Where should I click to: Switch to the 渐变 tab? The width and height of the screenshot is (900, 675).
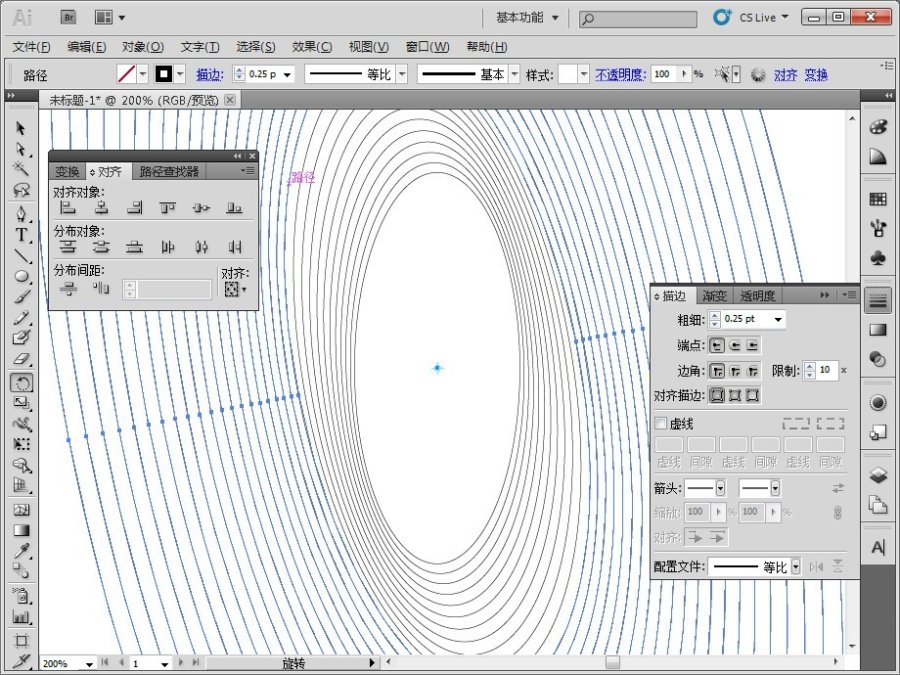(x=715, y=296)
